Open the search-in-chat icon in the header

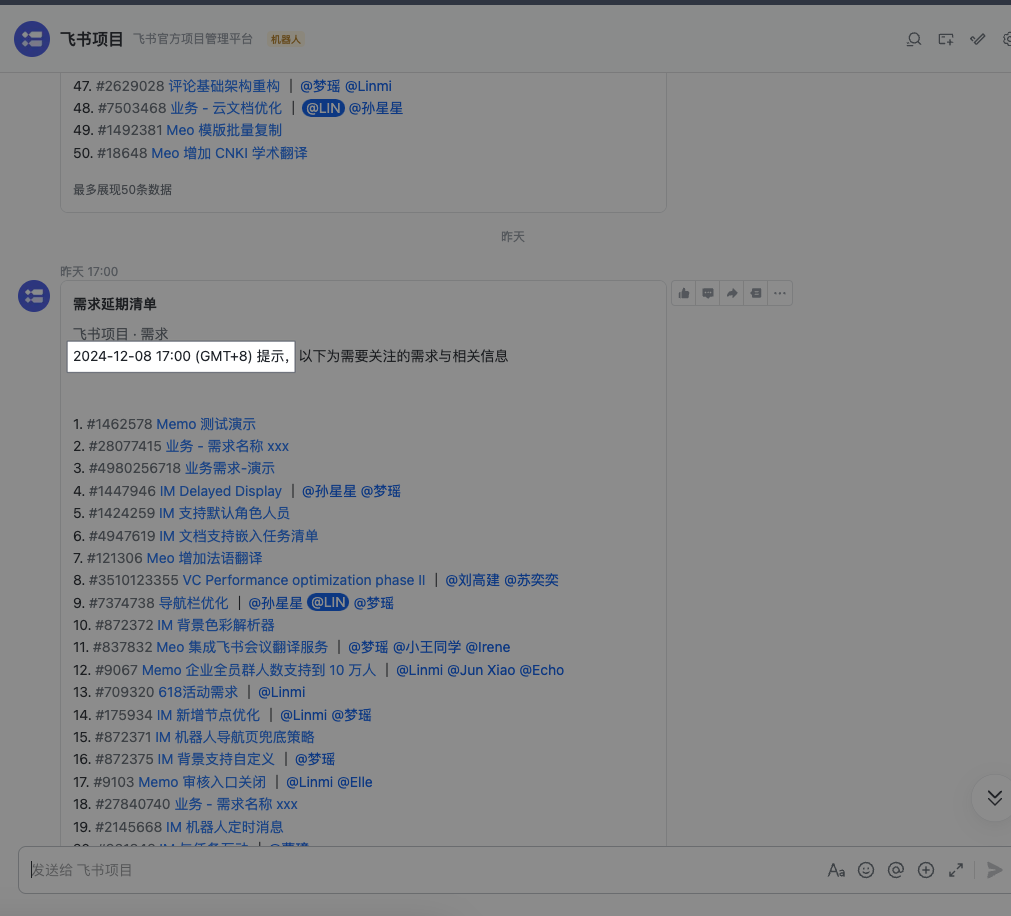tap(913, 39)
